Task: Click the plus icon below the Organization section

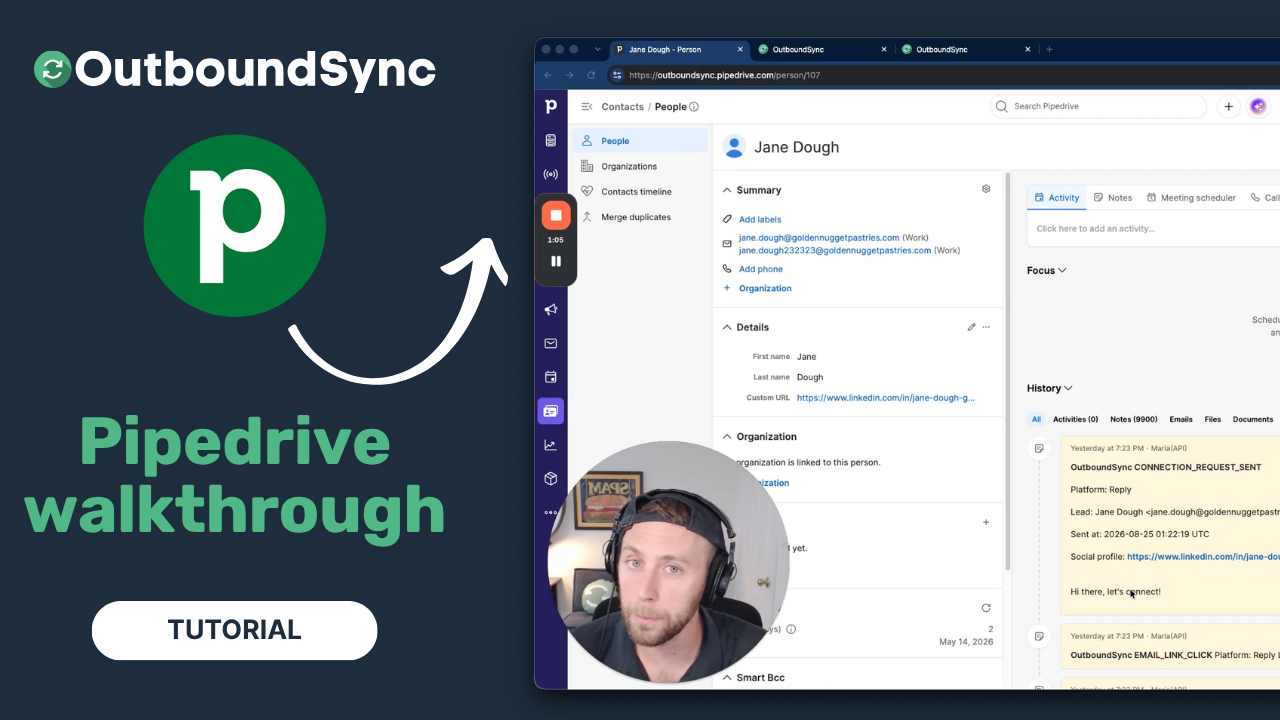Action: coord(986,522)
